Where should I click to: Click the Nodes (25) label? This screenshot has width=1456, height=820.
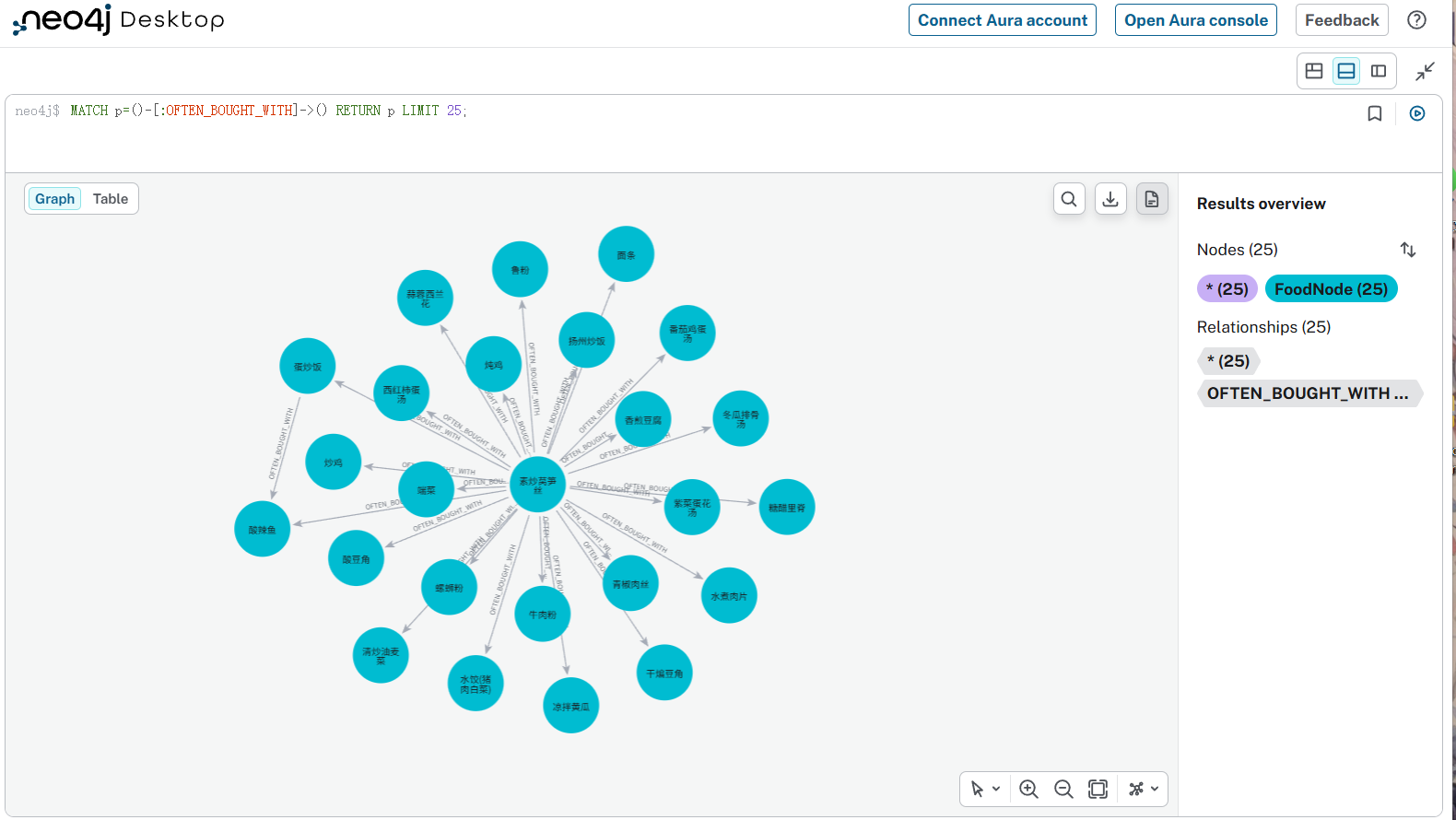click(1238, 250)
